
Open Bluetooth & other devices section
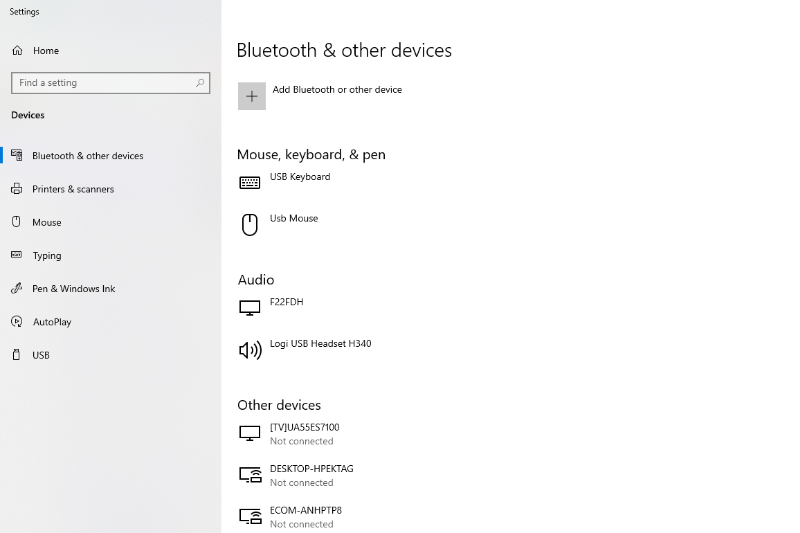pyautogui.click(x=88, y=156)
